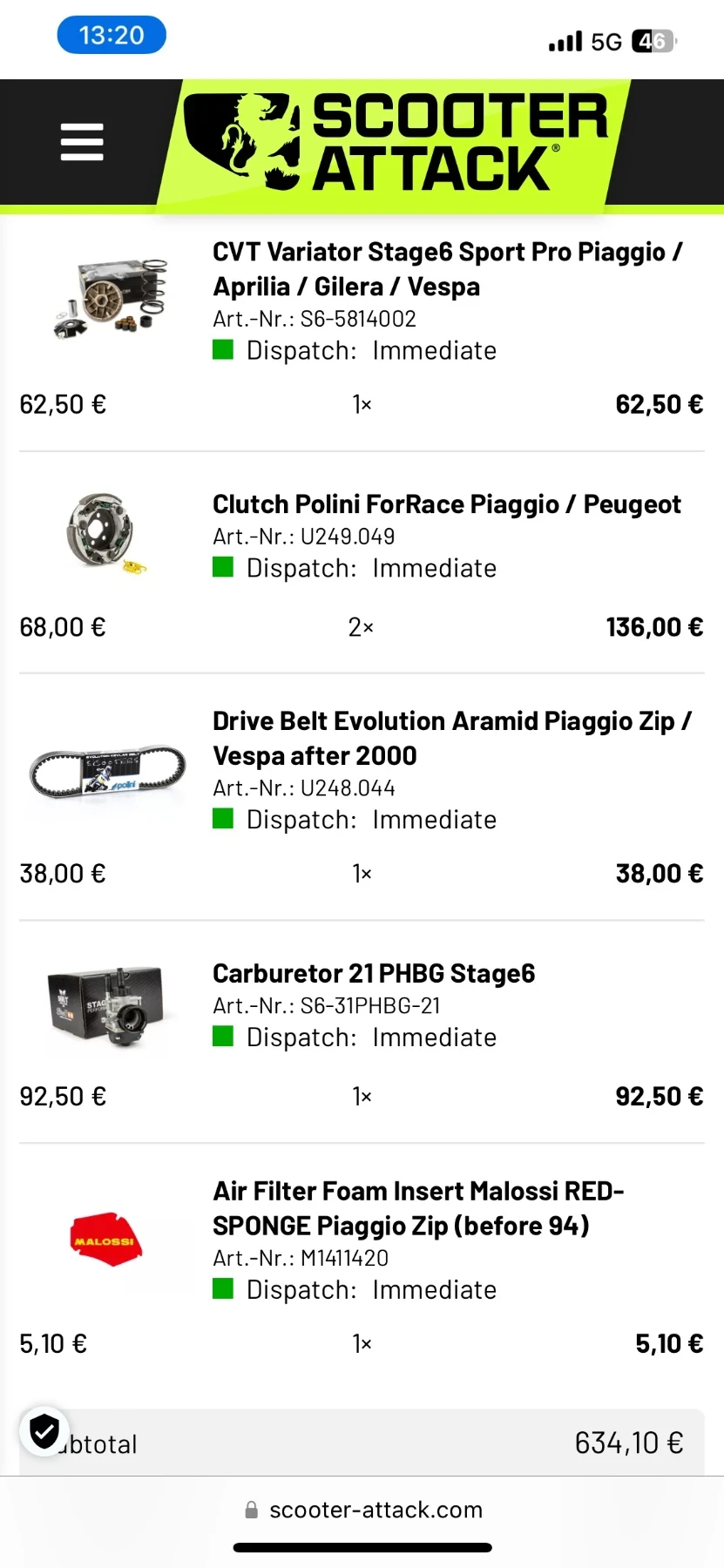Open CVT Variator Stage6 Sport Pro link
Viewport: 724px width, 1568px height.
447,268
